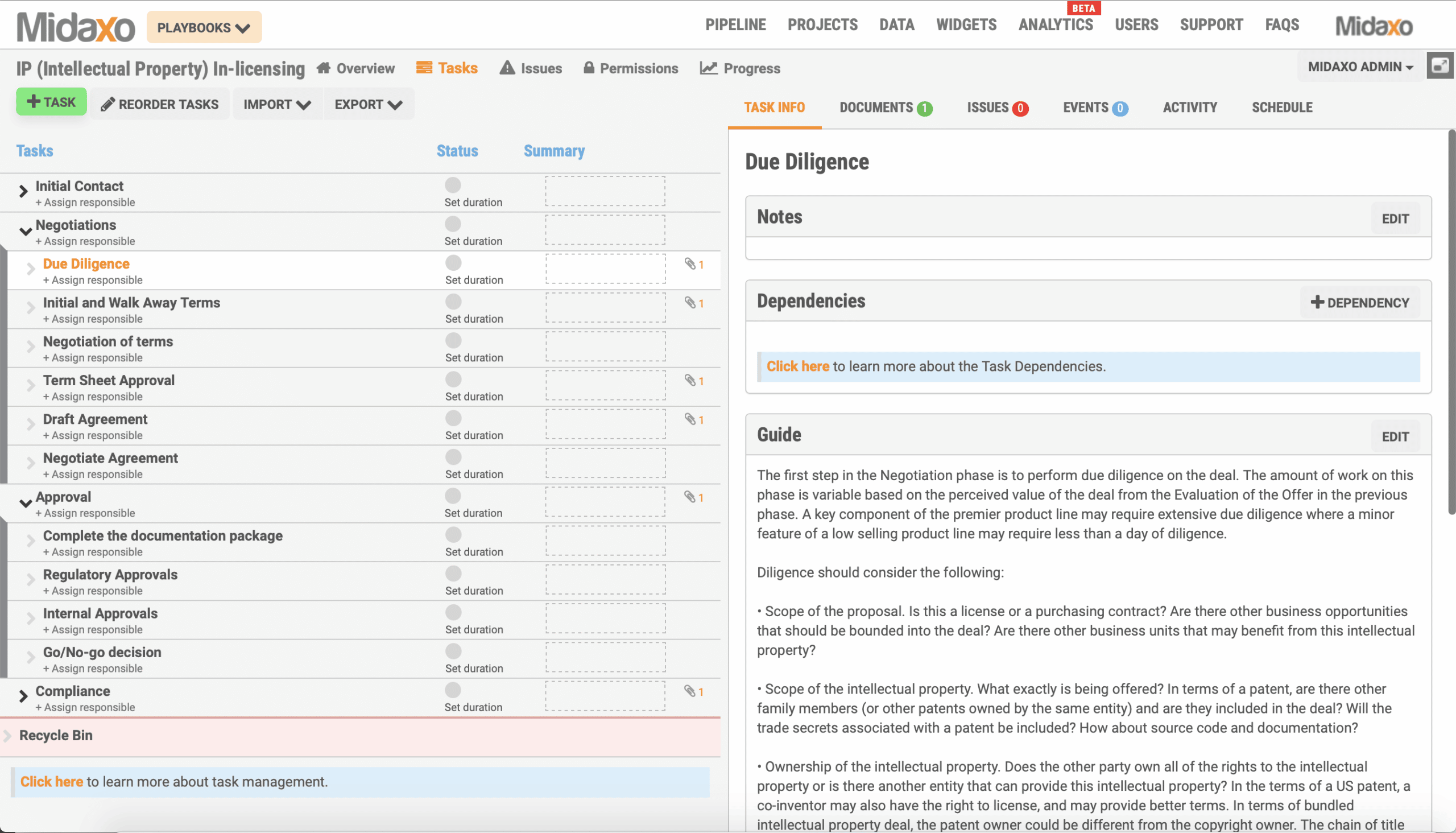Click the status circle for Approval

[452, 496]
